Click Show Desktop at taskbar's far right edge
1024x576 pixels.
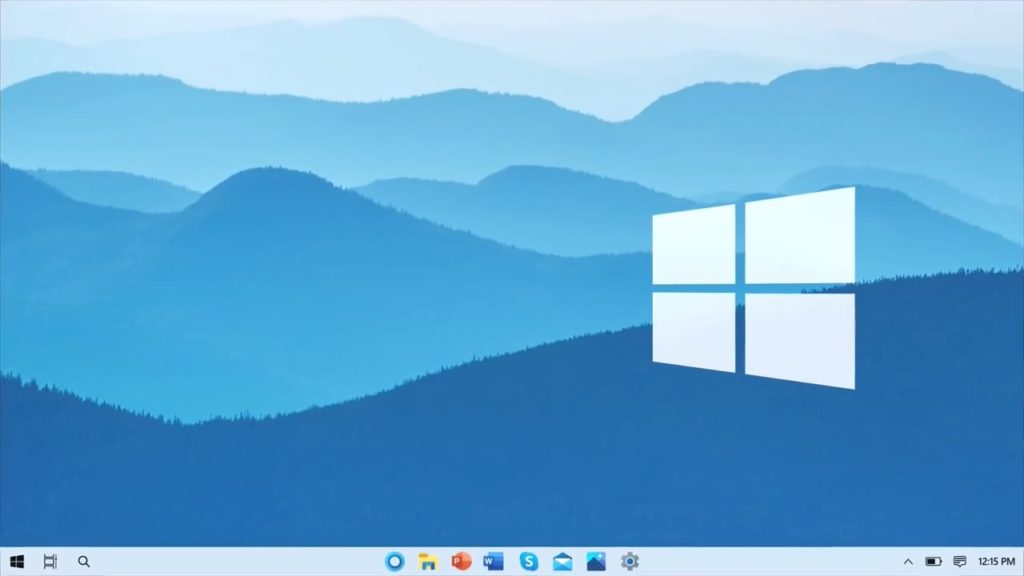(x=1021, y=562)
